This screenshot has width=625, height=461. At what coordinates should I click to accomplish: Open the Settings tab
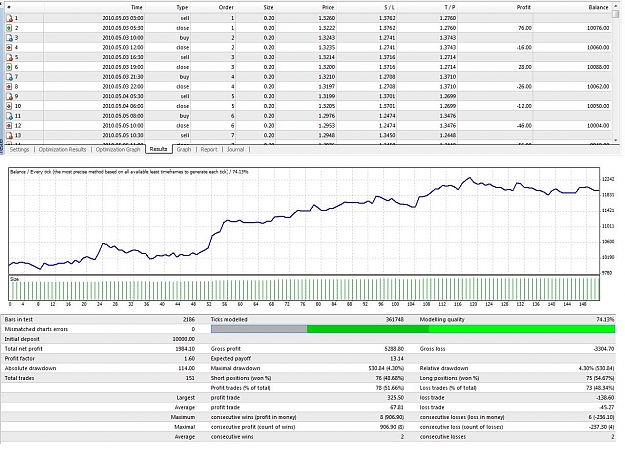19,149
